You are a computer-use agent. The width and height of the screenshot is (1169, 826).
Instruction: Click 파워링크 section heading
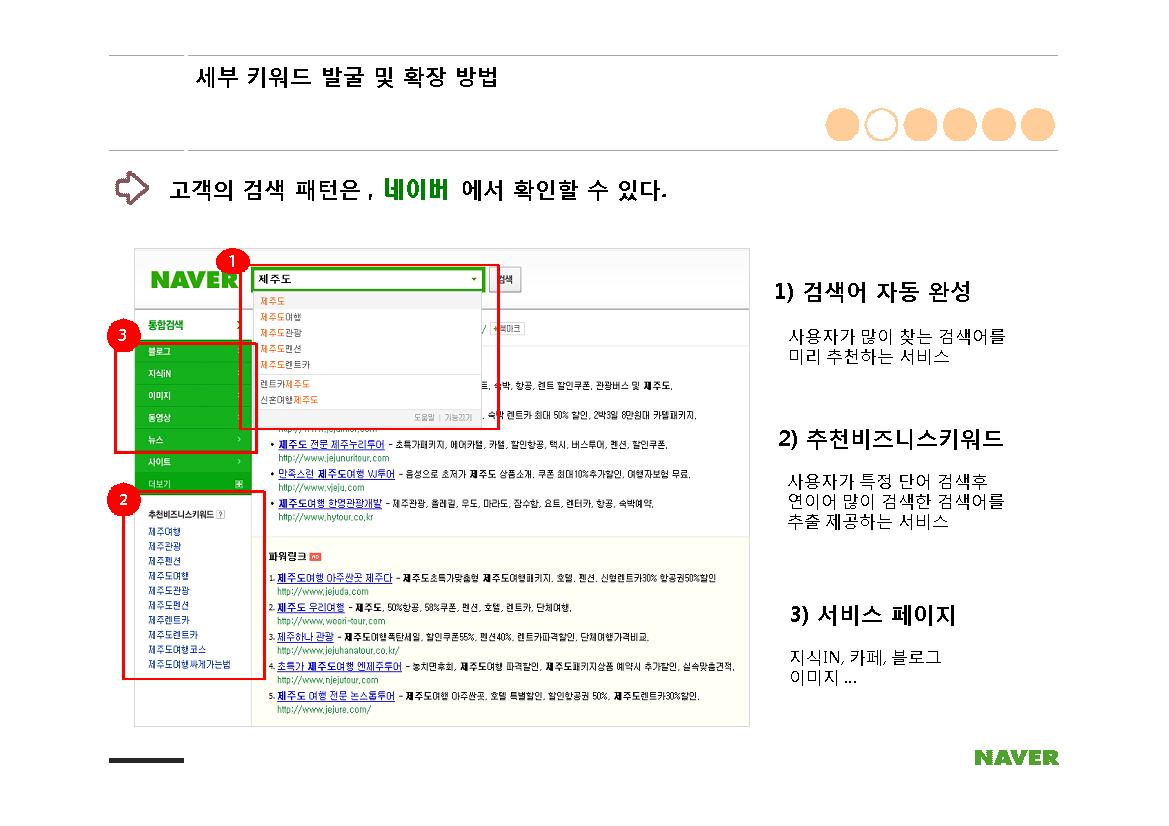click(x=287, y=557)
